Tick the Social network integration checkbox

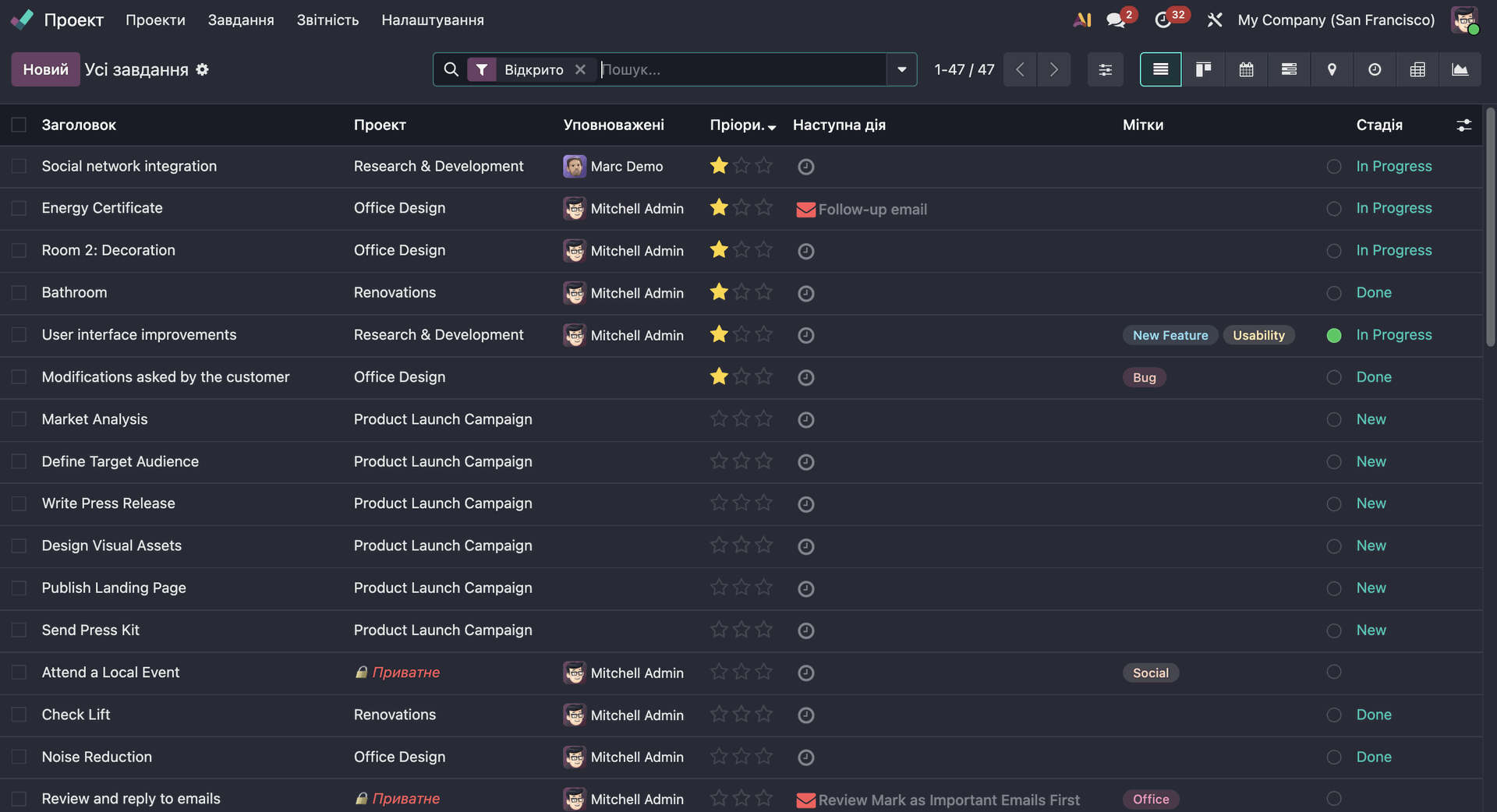(x=19, y=166)
